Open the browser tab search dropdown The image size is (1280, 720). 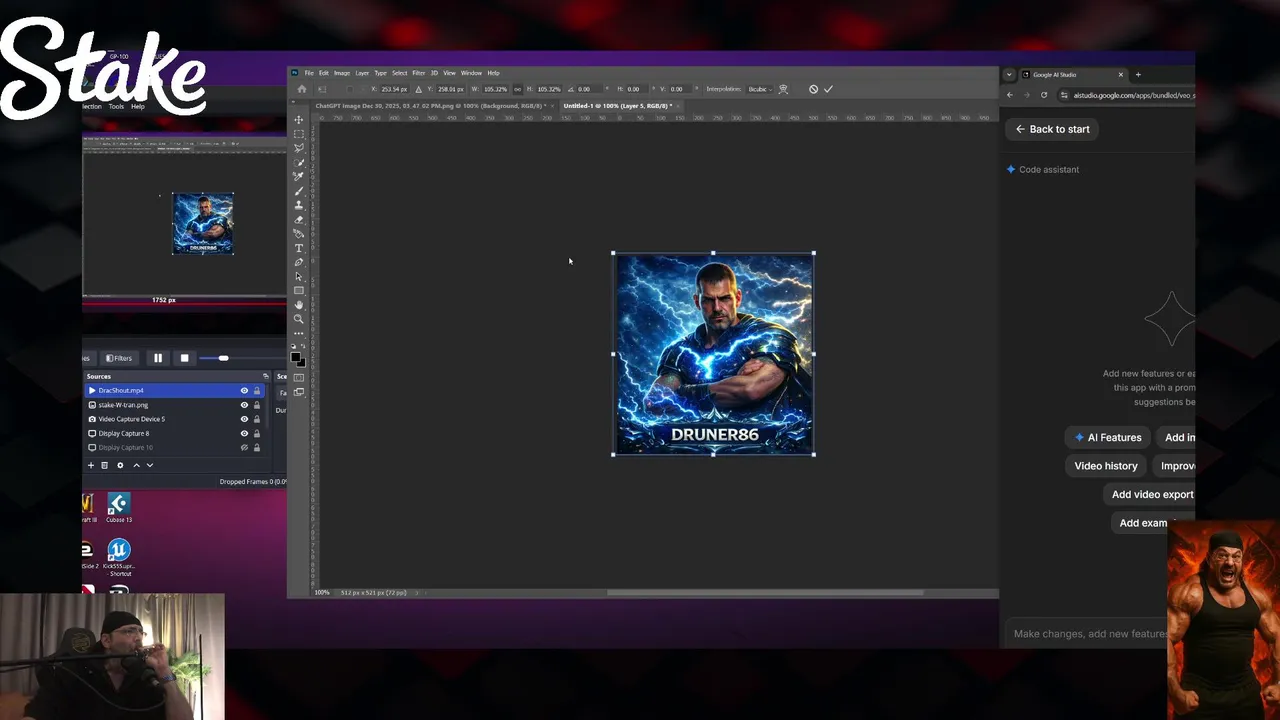[1009, 74]
